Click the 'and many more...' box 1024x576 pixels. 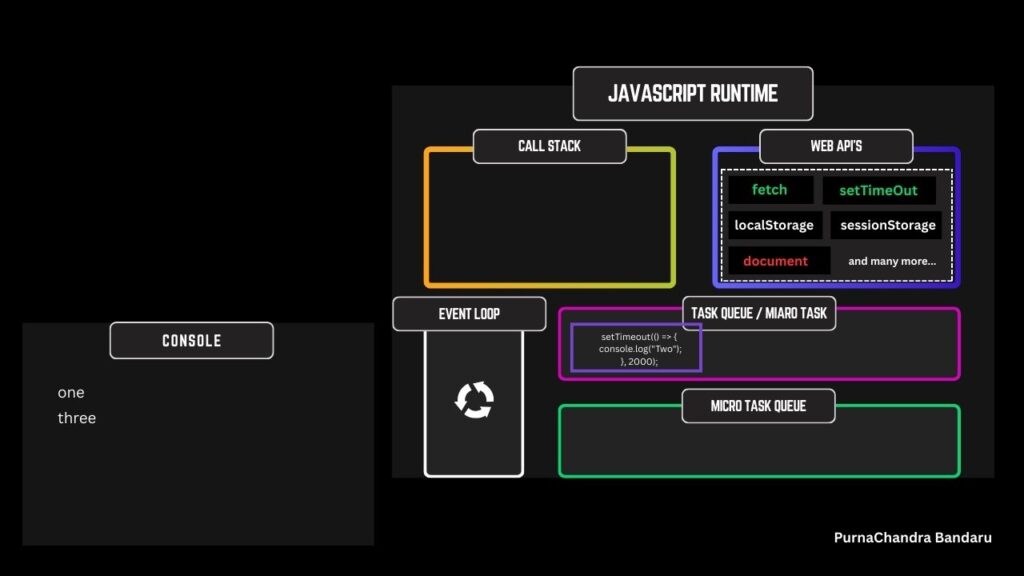(892, 261)
